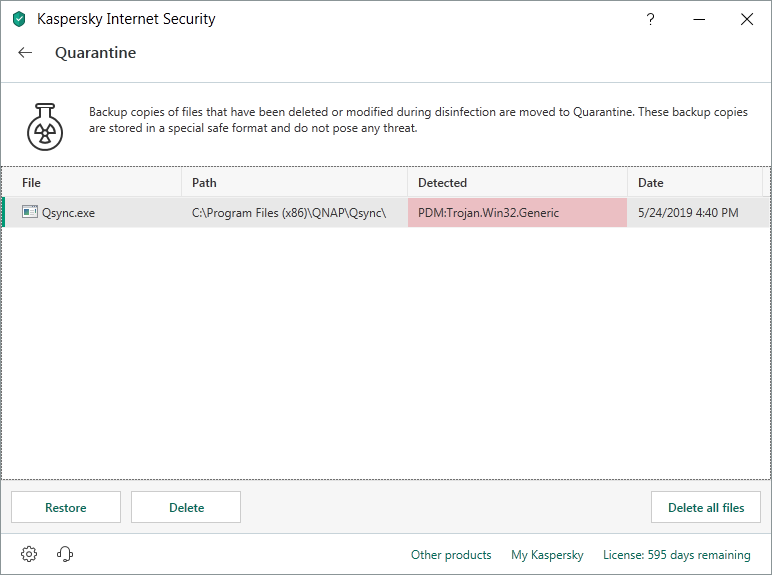
Task: Minimize the Kaspersky window
Action: pyautogui.click(x=699, y=19)
